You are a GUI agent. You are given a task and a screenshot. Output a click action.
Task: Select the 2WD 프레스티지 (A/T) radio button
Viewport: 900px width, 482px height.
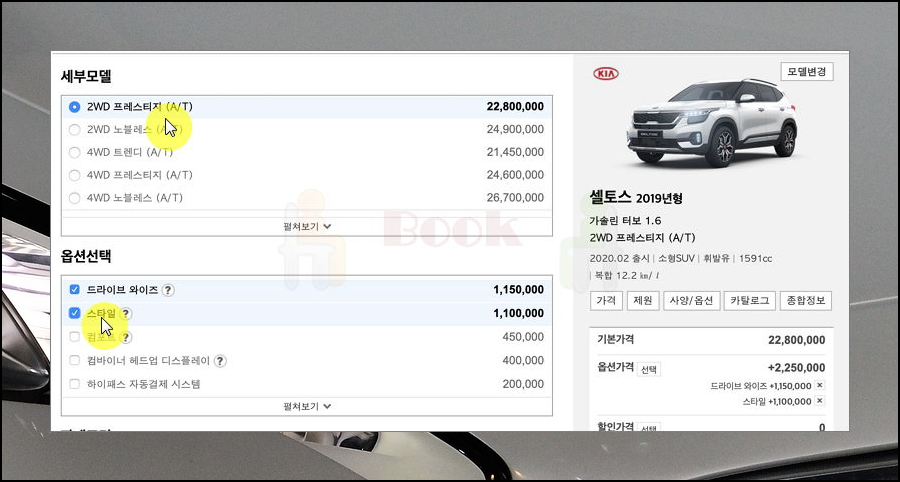pyautogui.click(x=74, y=107)
